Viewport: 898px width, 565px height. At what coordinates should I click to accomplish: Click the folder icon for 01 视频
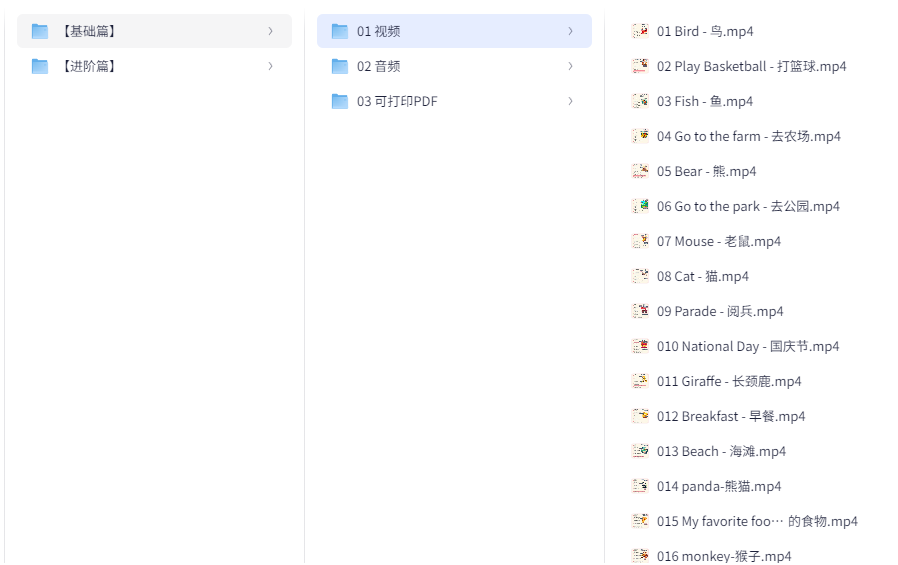pos(340,31)
